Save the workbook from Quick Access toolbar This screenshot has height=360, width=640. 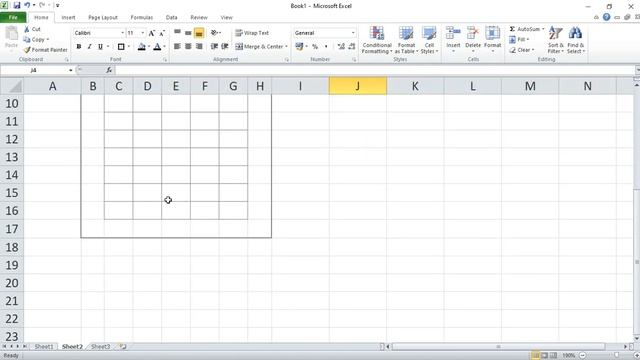[17, 5]
